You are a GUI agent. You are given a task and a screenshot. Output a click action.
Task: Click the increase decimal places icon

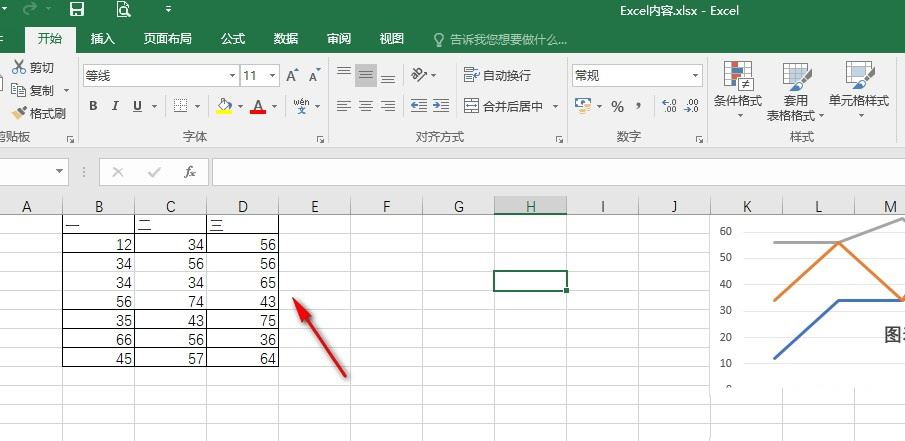click(669, 106)
